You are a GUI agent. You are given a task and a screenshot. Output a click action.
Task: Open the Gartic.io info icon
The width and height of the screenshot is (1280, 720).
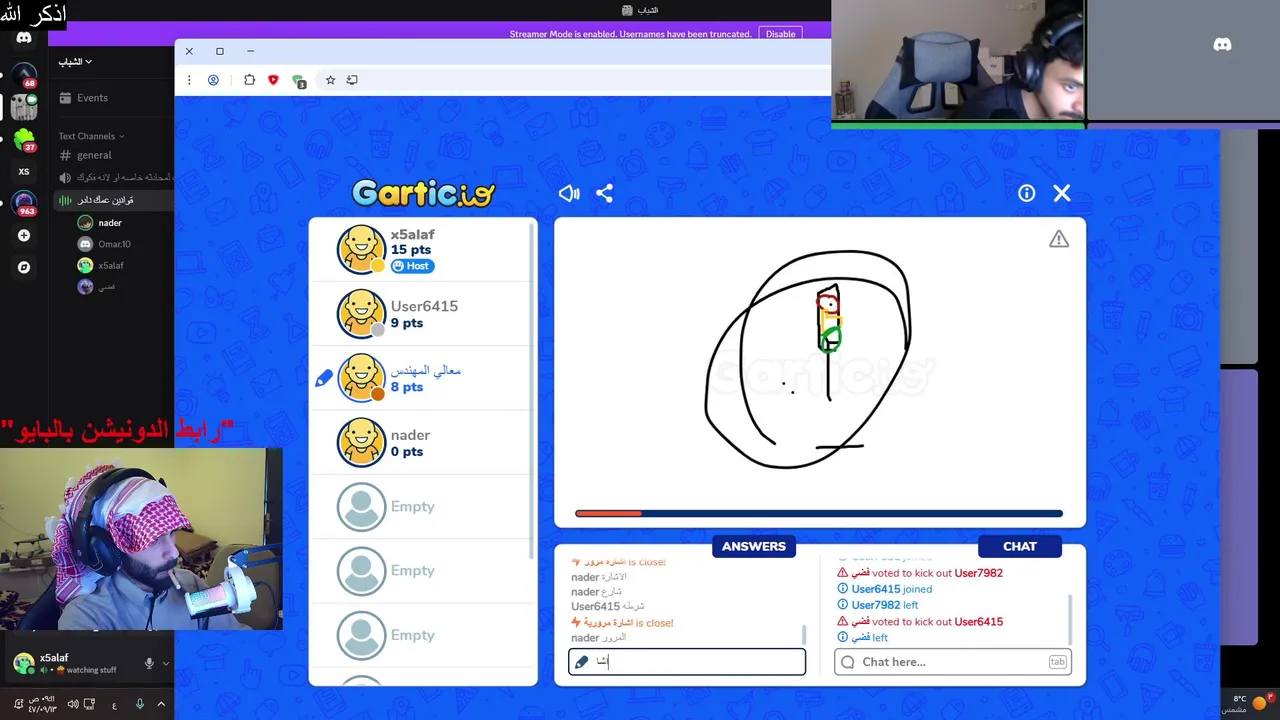coord(1026,193)
